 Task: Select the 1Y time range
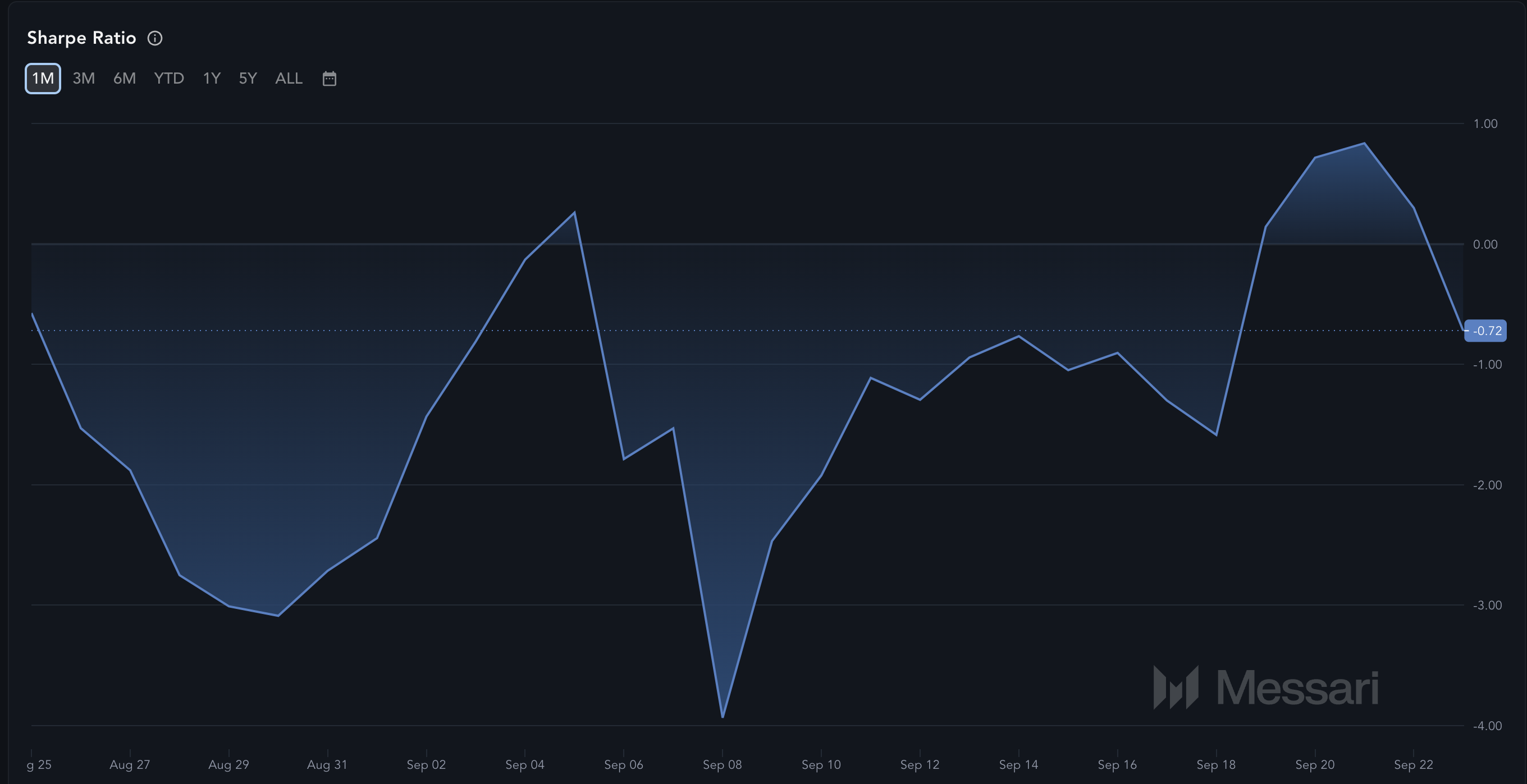pyautogui.click(x=212, y=78)
